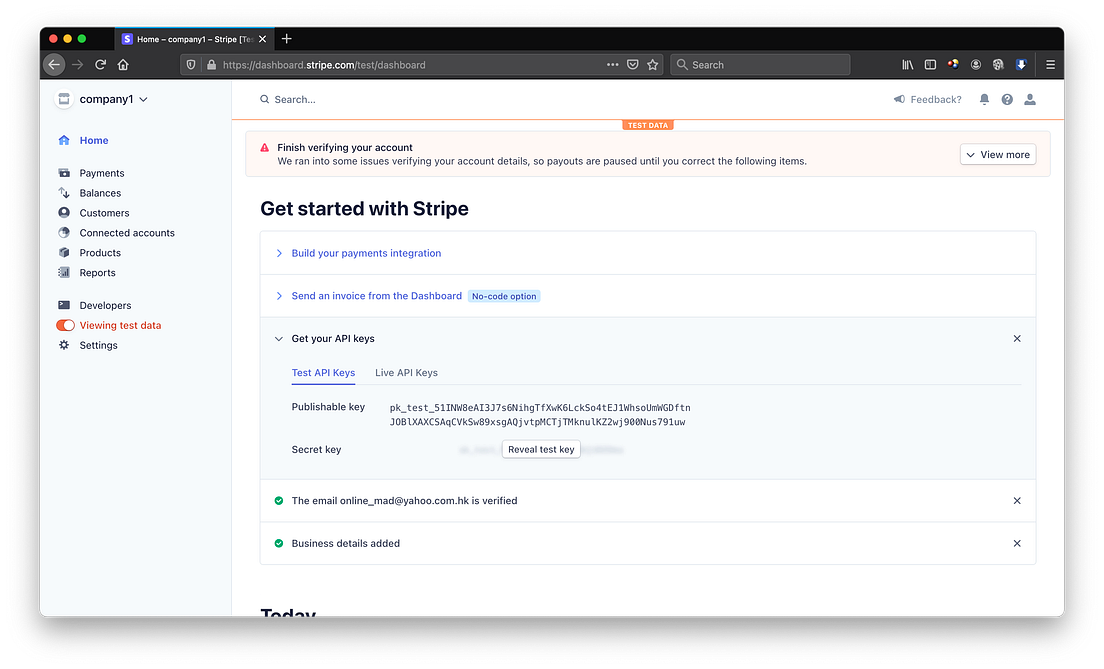
Task: Open Build your payments integration
Action: [366, 253]
